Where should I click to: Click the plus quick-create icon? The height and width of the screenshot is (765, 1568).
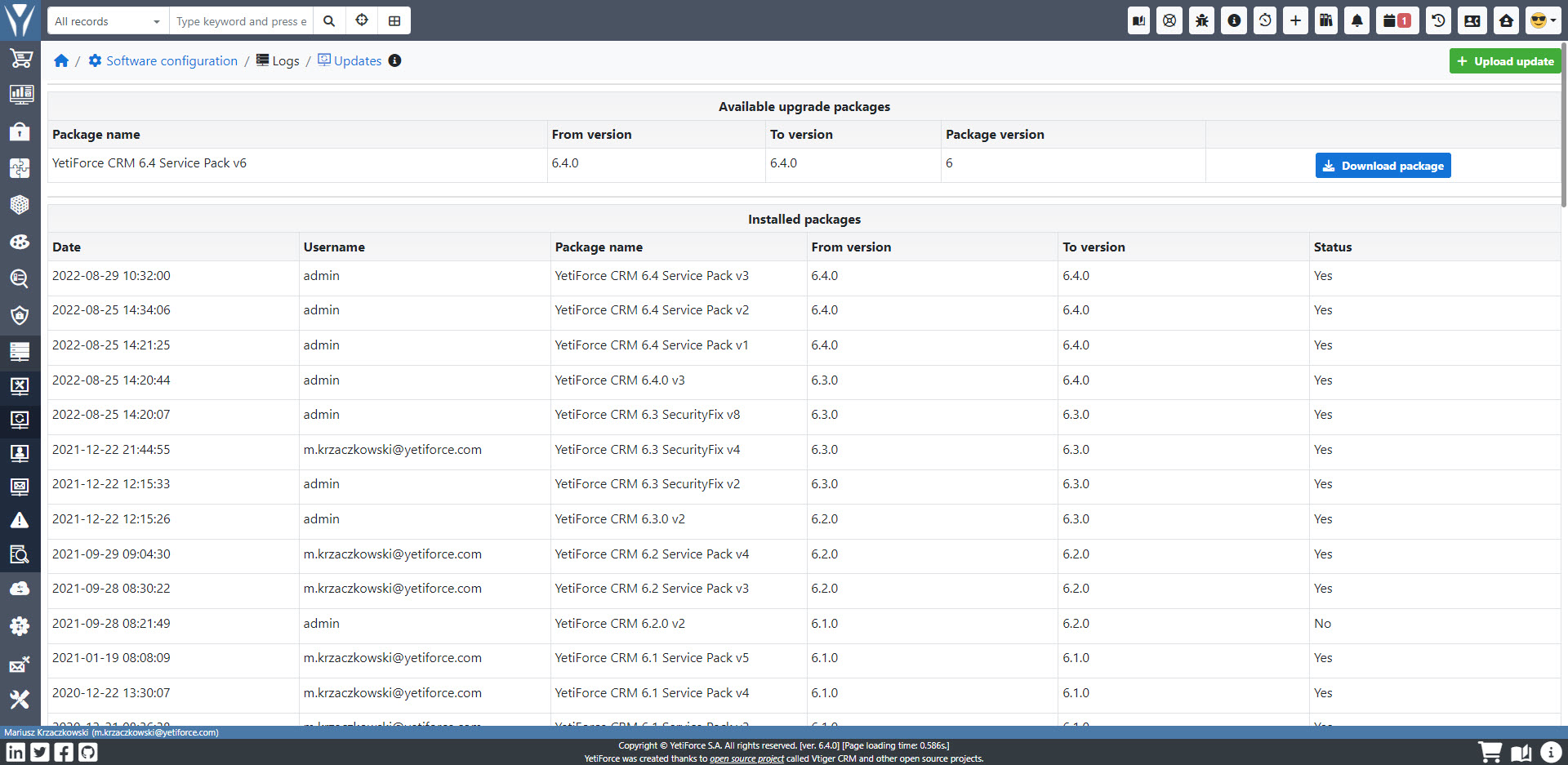[x=1295, y=20]
